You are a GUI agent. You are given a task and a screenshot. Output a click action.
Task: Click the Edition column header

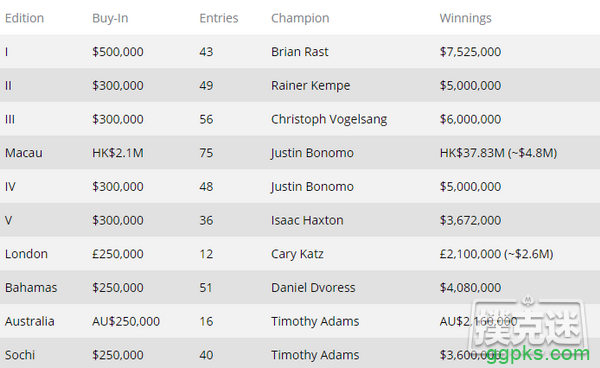[24, 18]
